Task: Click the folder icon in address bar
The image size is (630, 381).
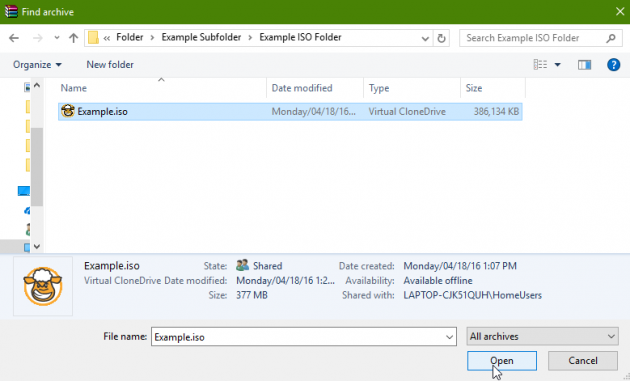Action: point(93,38)
